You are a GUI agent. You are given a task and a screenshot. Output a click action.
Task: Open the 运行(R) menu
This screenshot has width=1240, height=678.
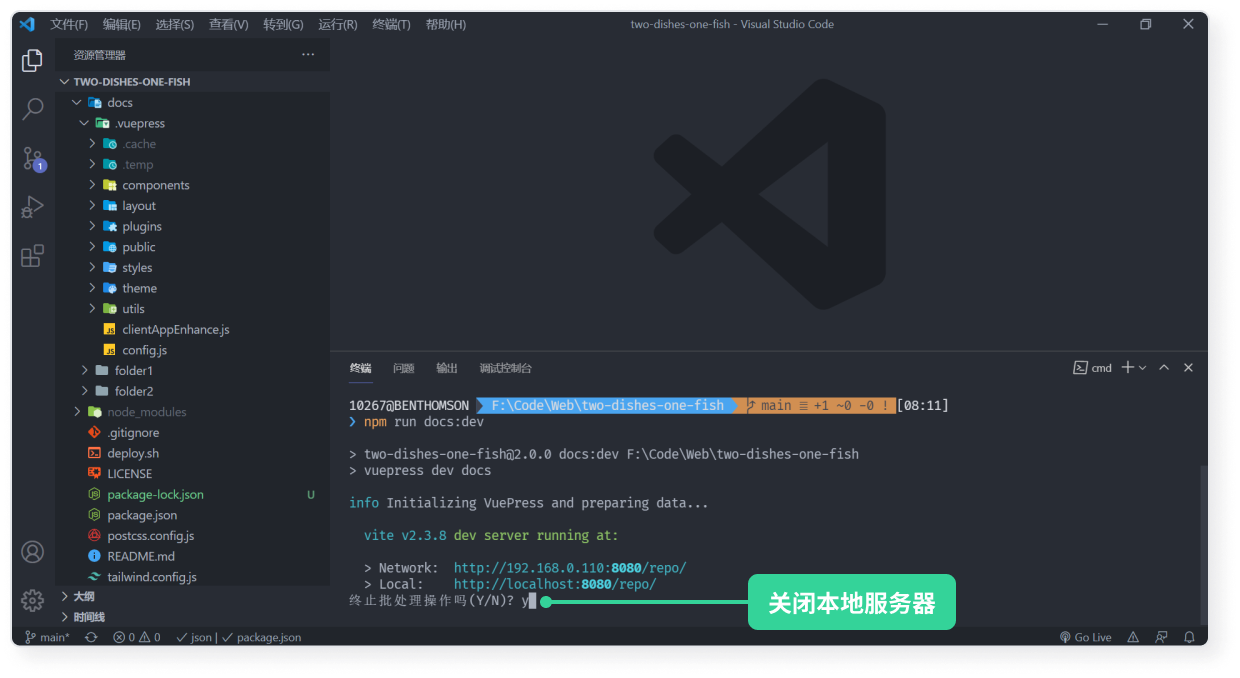pyautogui.click(x=337, y=24)
